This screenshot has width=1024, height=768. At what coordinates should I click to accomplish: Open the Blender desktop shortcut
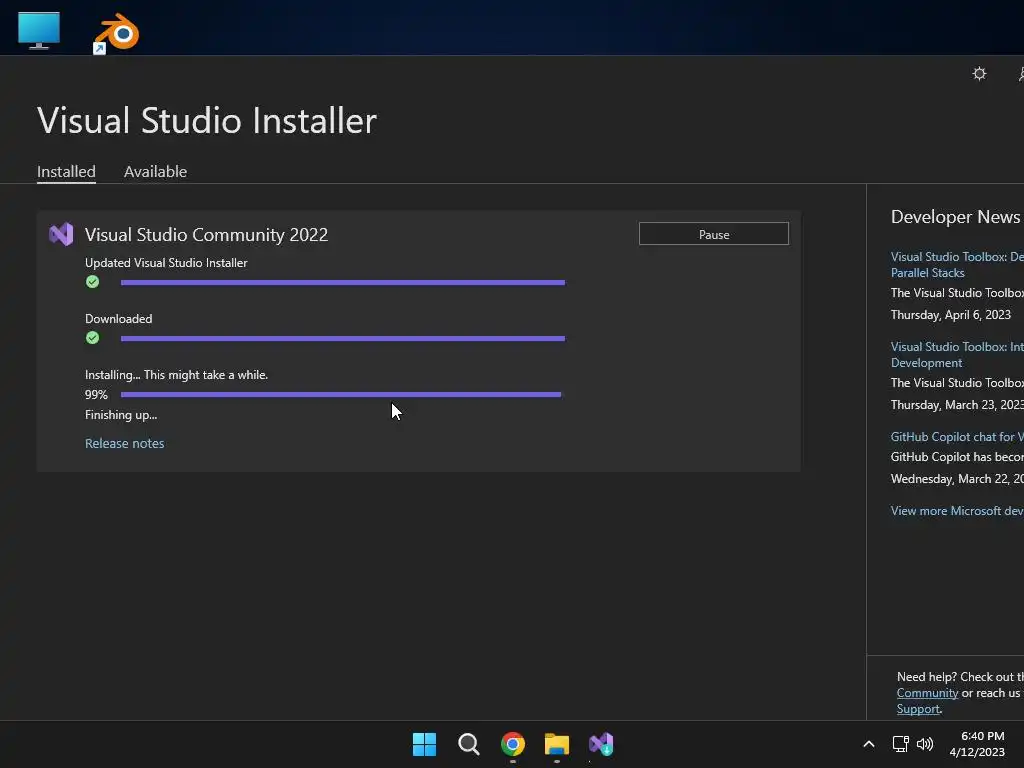coord(117,33)
